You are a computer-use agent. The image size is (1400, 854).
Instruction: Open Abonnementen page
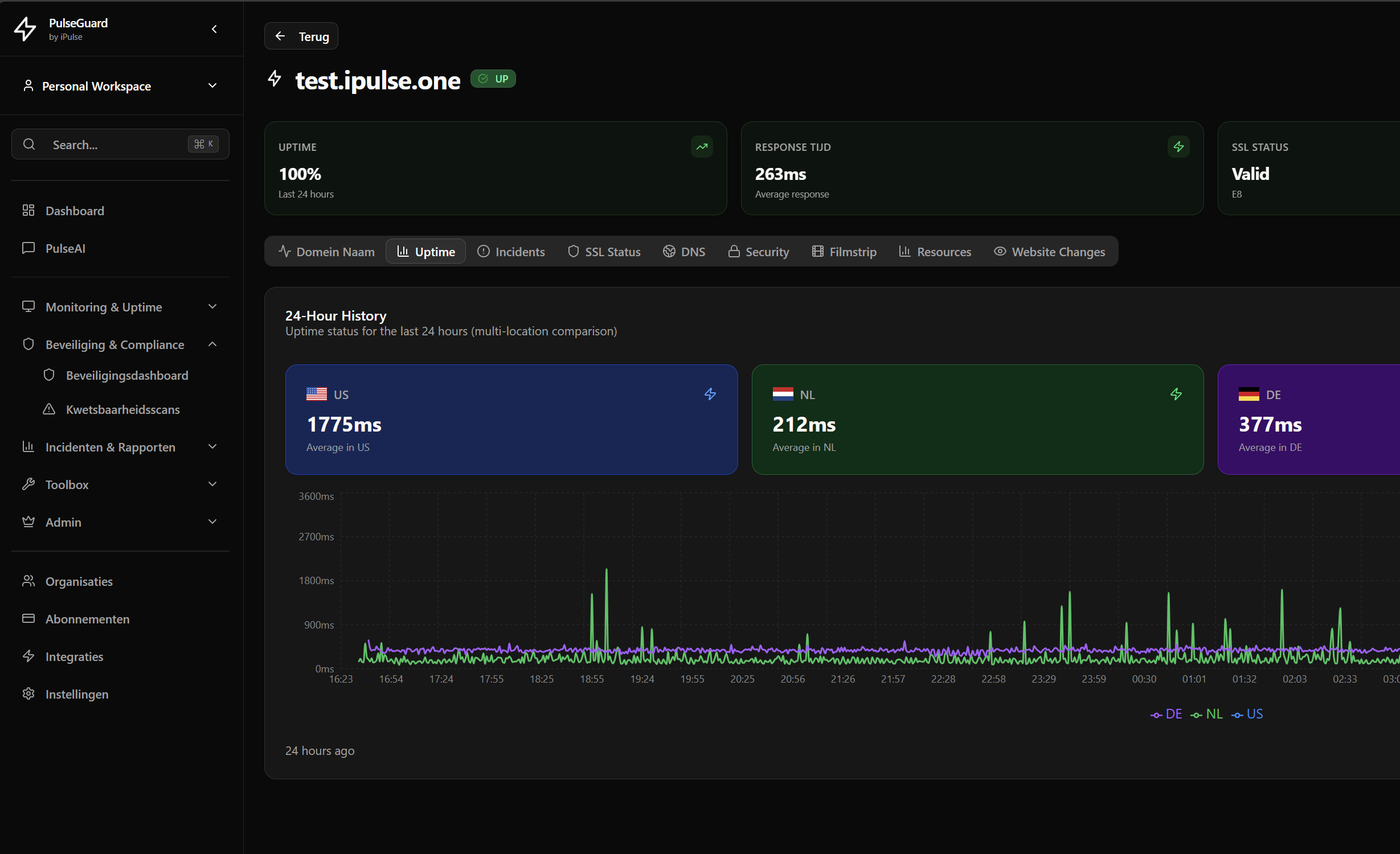pos(121,619)
